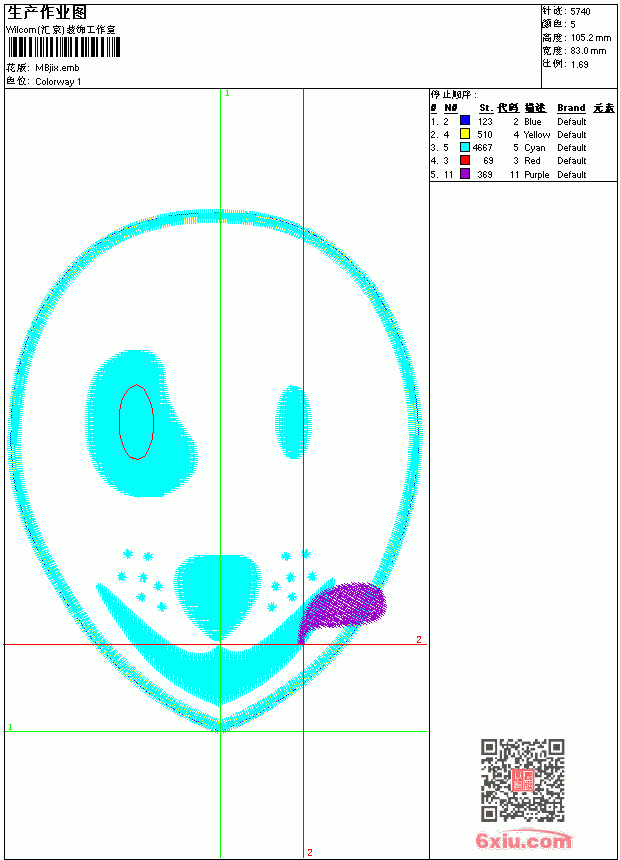Click the small cyan right eye oval
Viewport: 620px width, 860px height.
[294, 421]
